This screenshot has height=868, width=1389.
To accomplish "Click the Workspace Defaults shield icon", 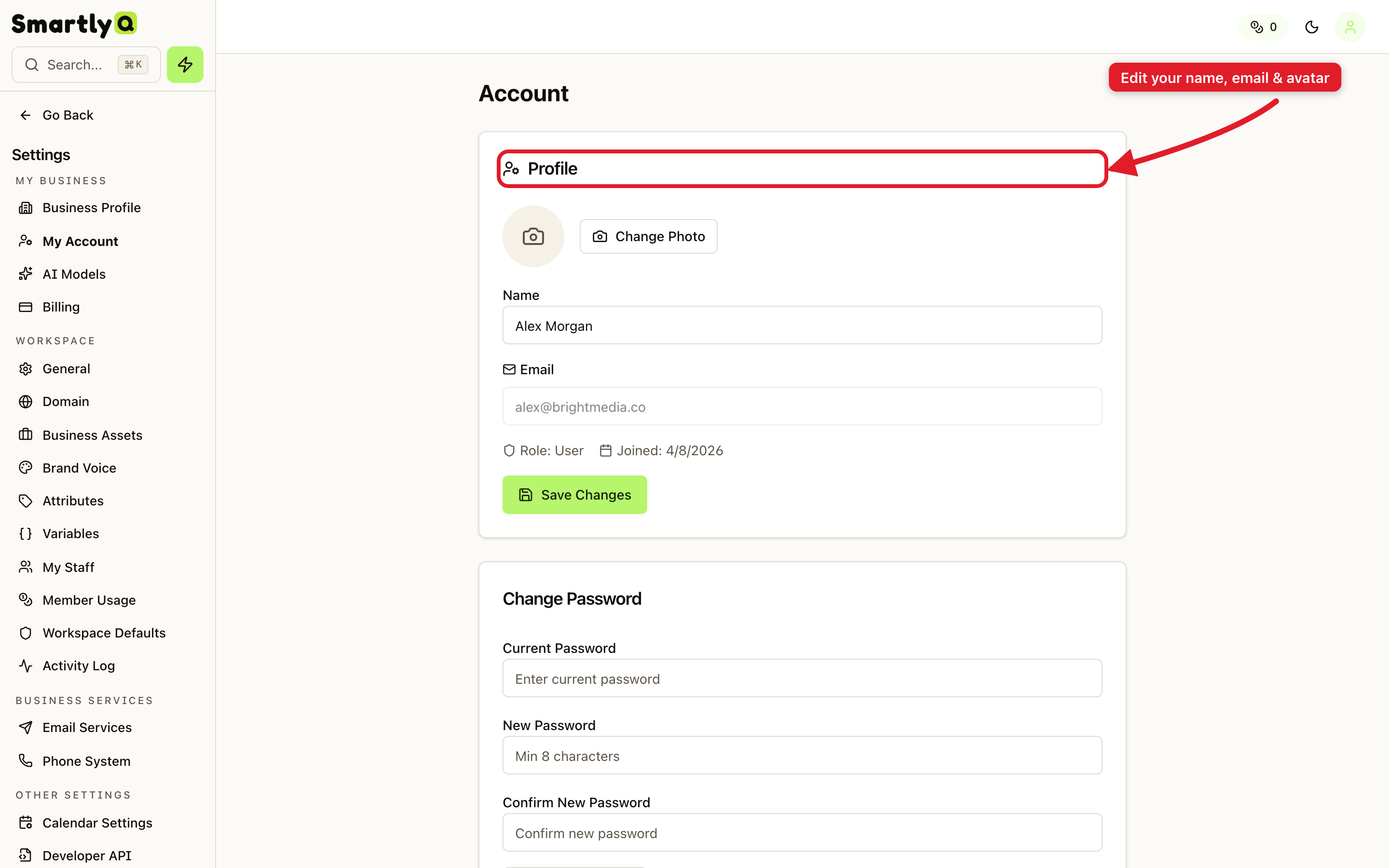I will 25,633.
